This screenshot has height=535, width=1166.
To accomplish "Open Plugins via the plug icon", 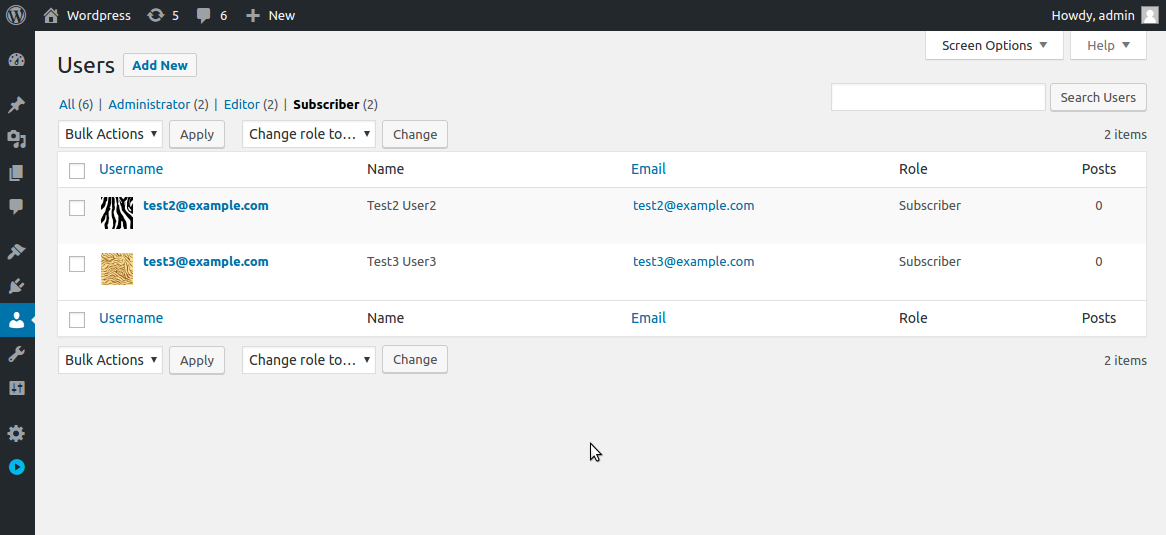I will [x=16, y=286].
